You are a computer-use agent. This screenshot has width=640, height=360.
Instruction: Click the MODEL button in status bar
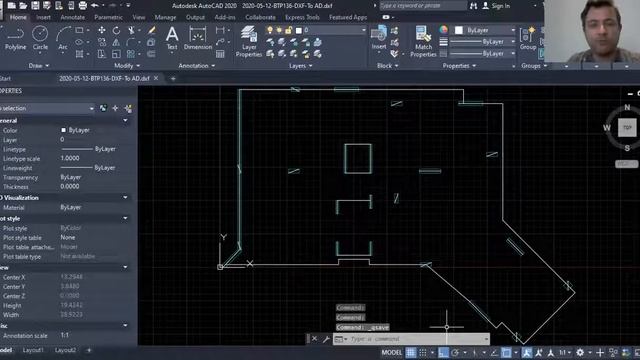391,352
